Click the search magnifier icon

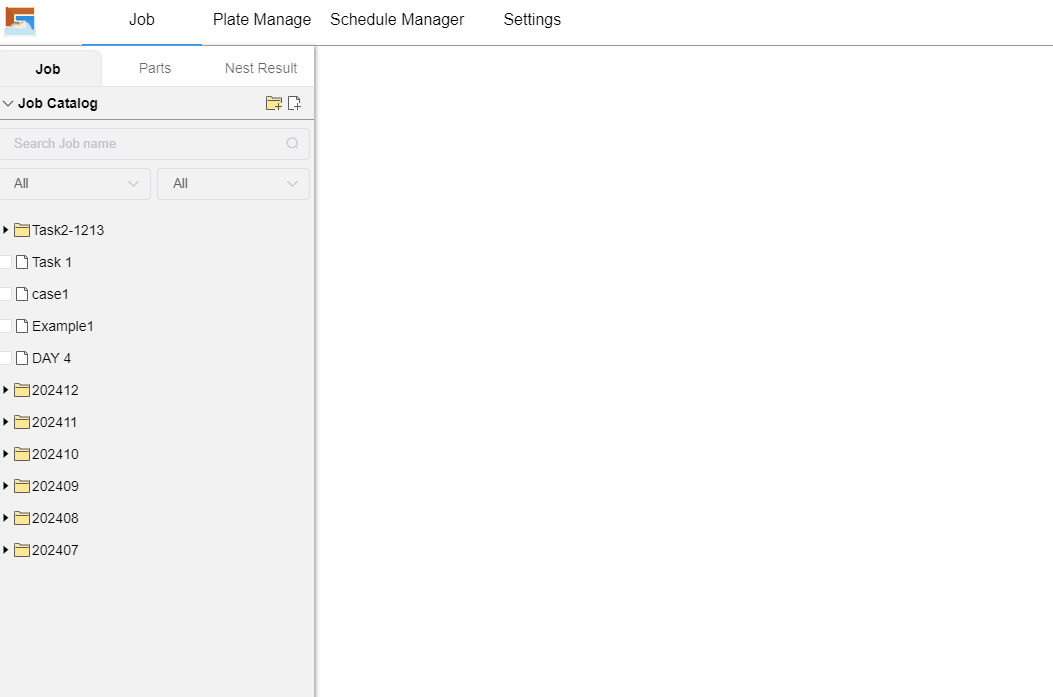[x=293, y=143]
